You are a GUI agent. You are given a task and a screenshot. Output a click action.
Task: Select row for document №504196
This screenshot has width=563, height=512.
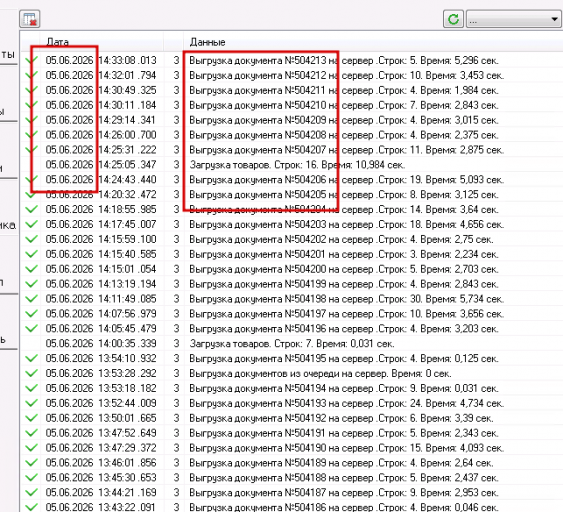[x=292, y=329]
